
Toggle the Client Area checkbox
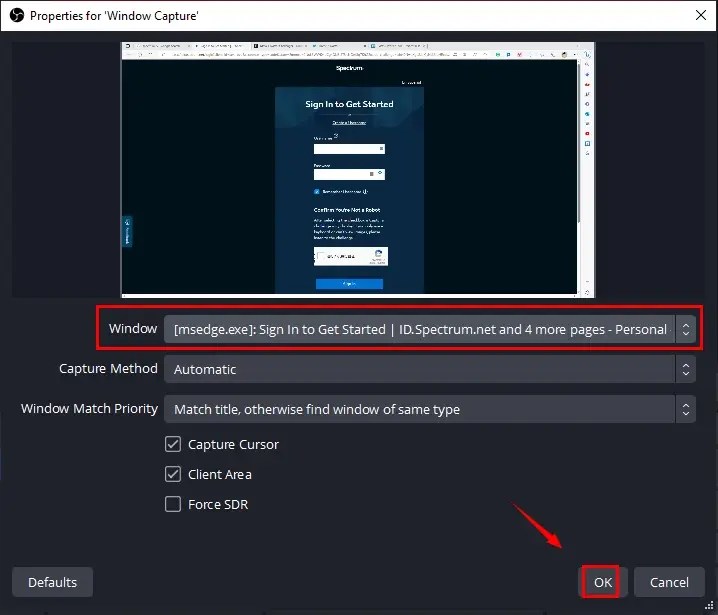pos(173,474)
